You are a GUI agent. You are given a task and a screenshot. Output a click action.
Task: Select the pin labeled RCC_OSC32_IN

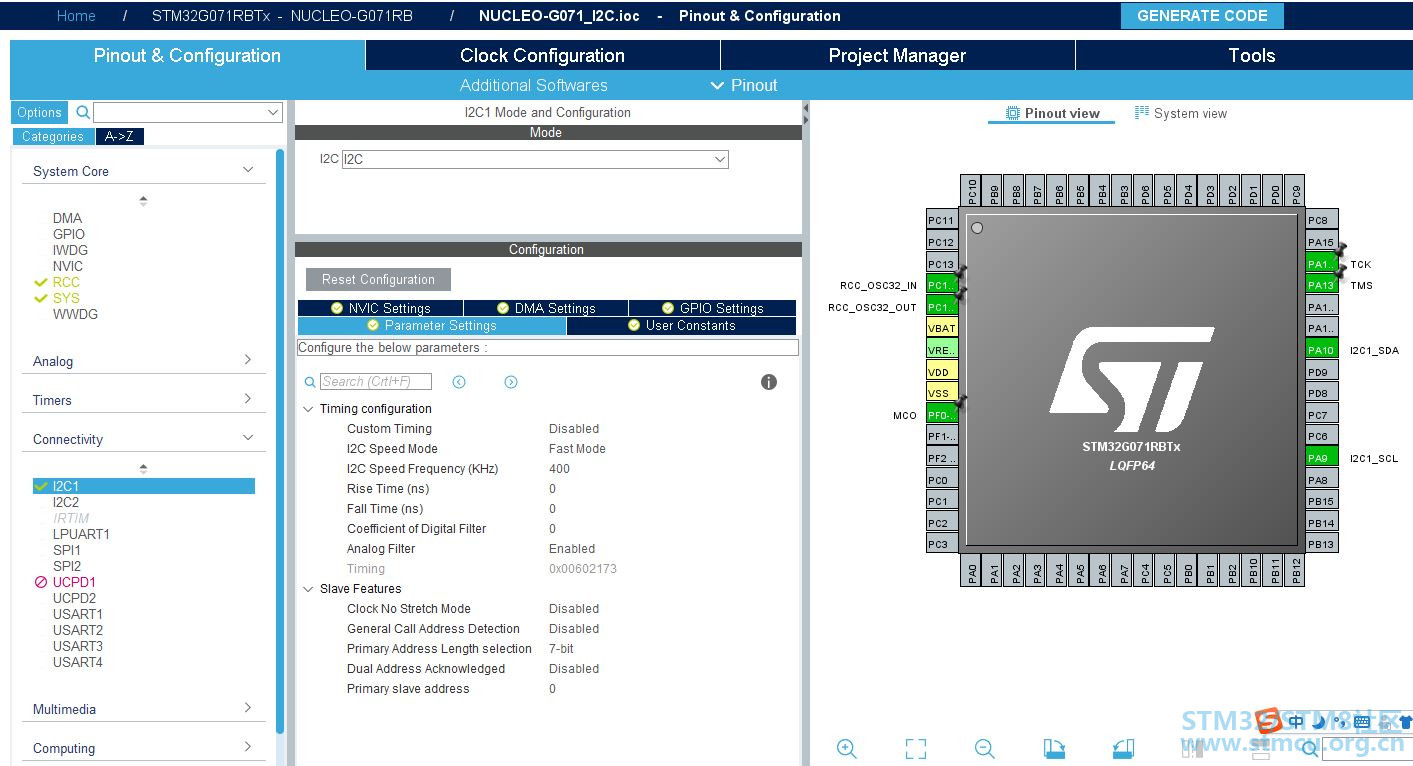(x=942, y=285)
